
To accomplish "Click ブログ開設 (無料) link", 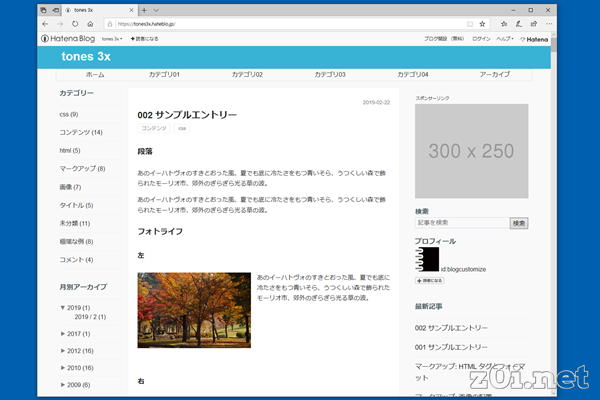I will pyautogui.click(x=444, y=39).
